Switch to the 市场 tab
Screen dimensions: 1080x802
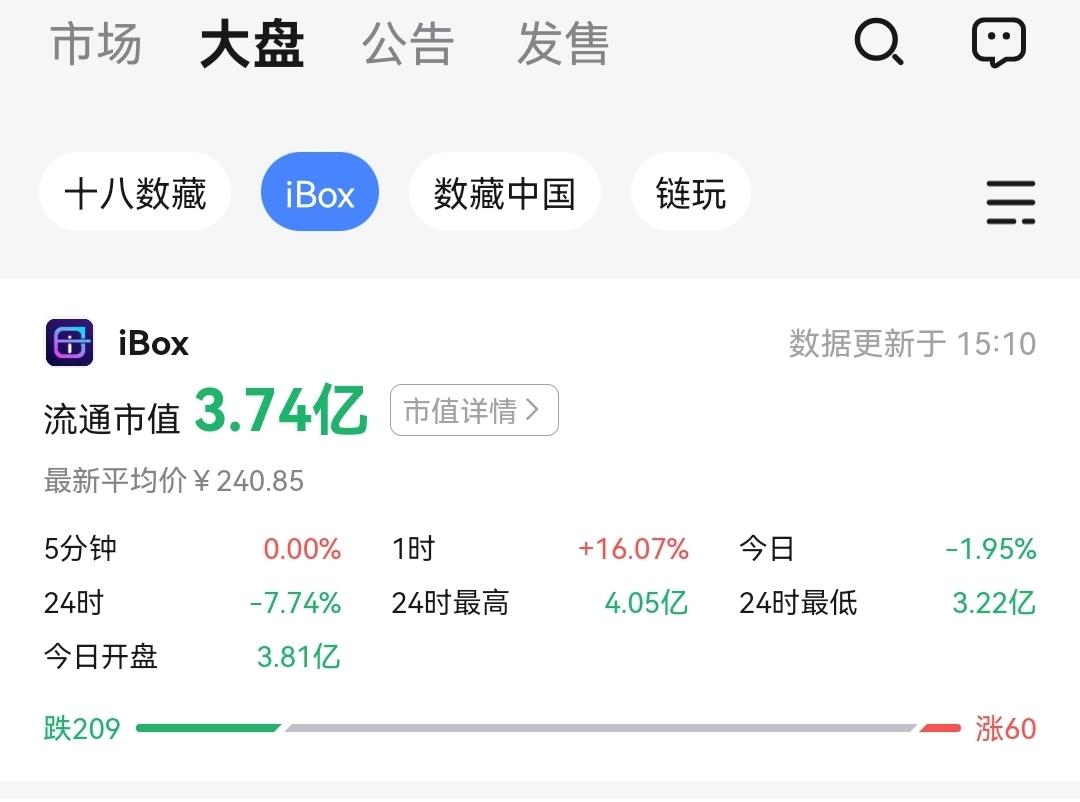click(96, 44)
